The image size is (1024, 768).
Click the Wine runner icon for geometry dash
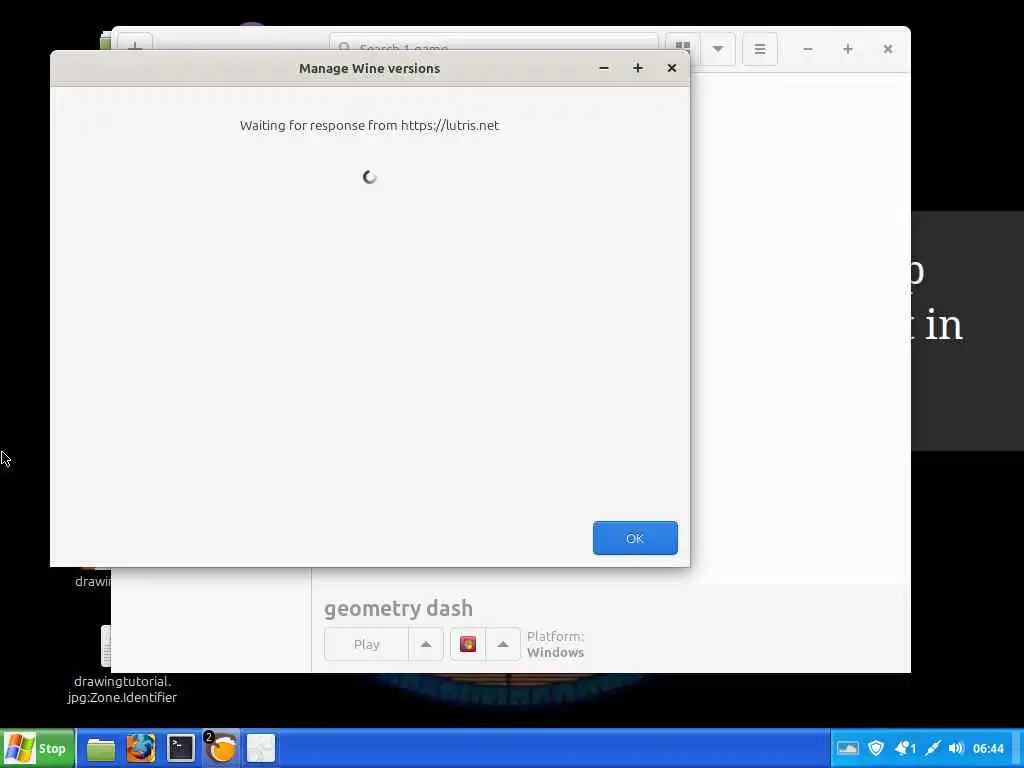coord(468,645)
